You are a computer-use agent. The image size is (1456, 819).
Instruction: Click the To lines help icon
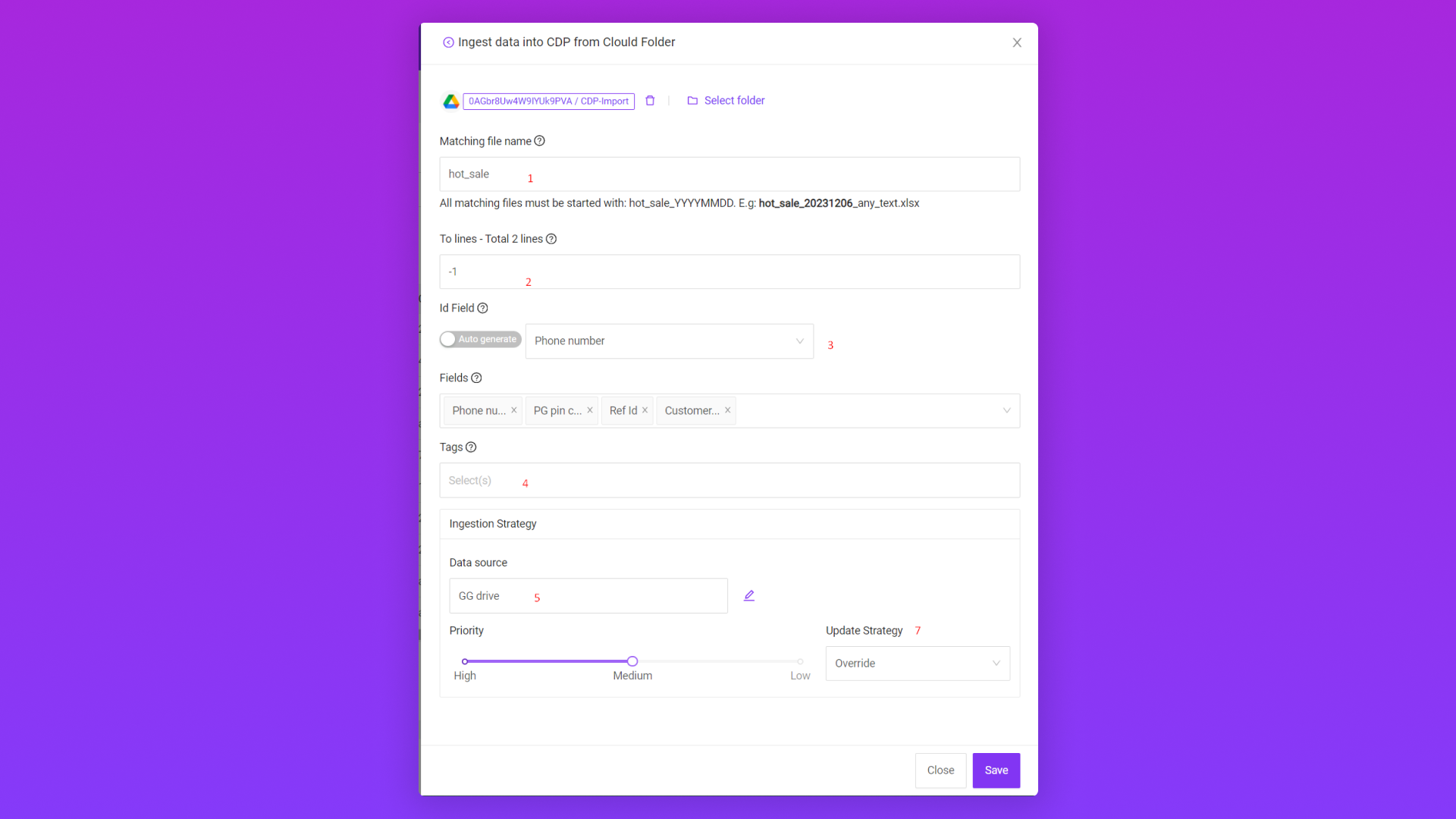point(551,239)
